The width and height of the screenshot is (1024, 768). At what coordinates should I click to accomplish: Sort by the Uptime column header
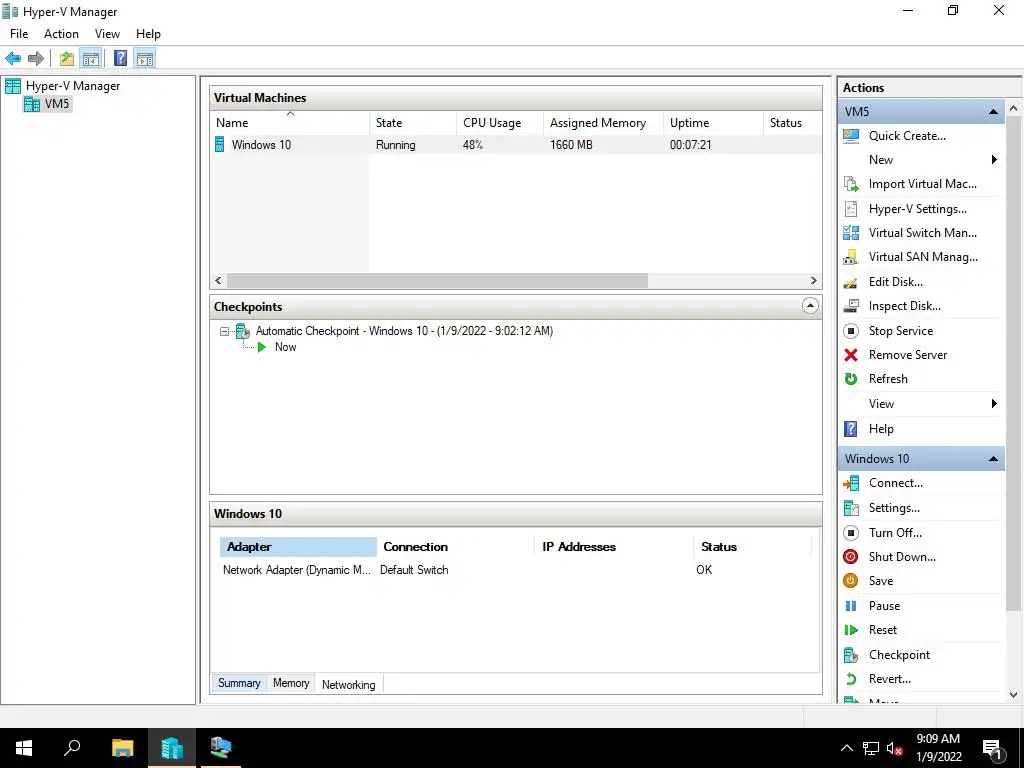pos(713,123)
